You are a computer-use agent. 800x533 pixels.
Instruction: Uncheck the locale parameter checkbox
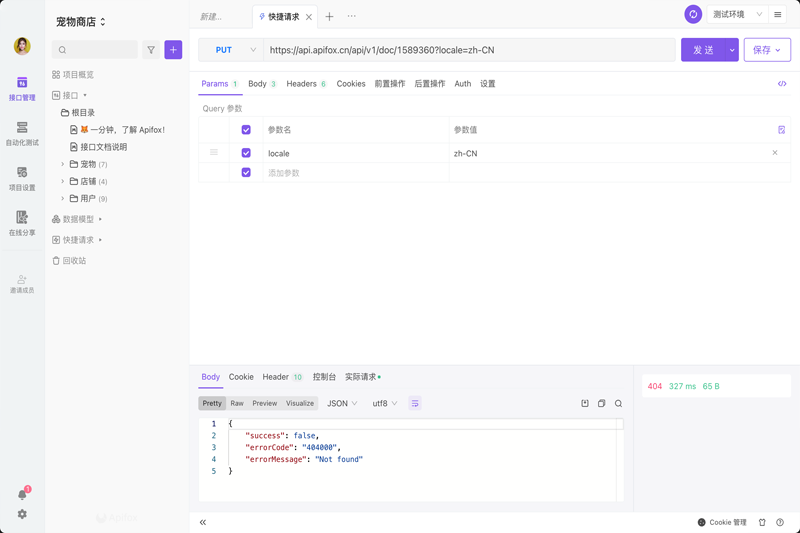click(x=246, y=153)
